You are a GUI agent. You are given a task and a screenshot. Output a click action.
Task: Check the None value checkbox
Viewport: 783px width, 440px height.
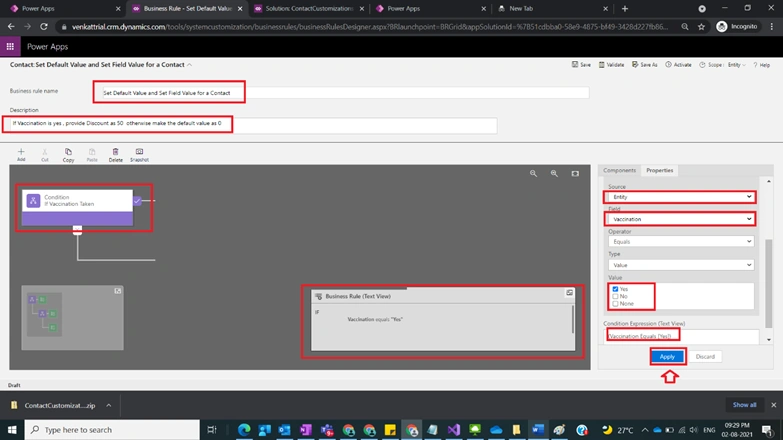click(x=615, y=304)
